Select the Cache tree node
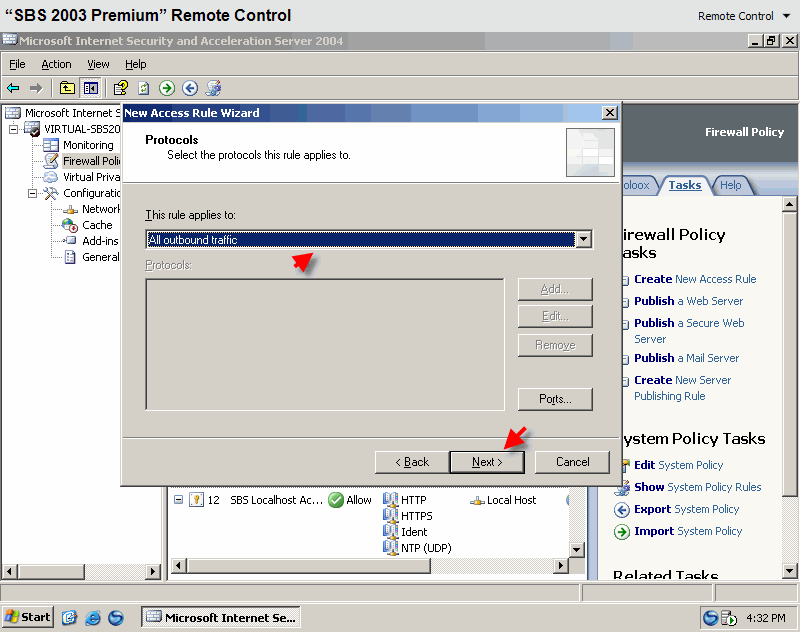The image size is (800, 632). tap(97, 225)
